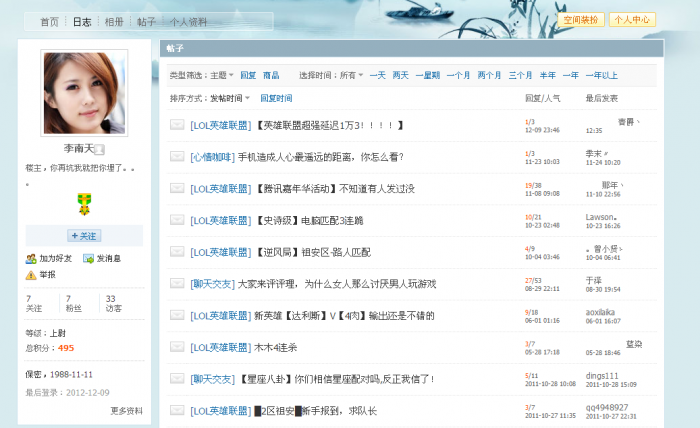Open last poster dings111 profile

(x=602, y=376)
